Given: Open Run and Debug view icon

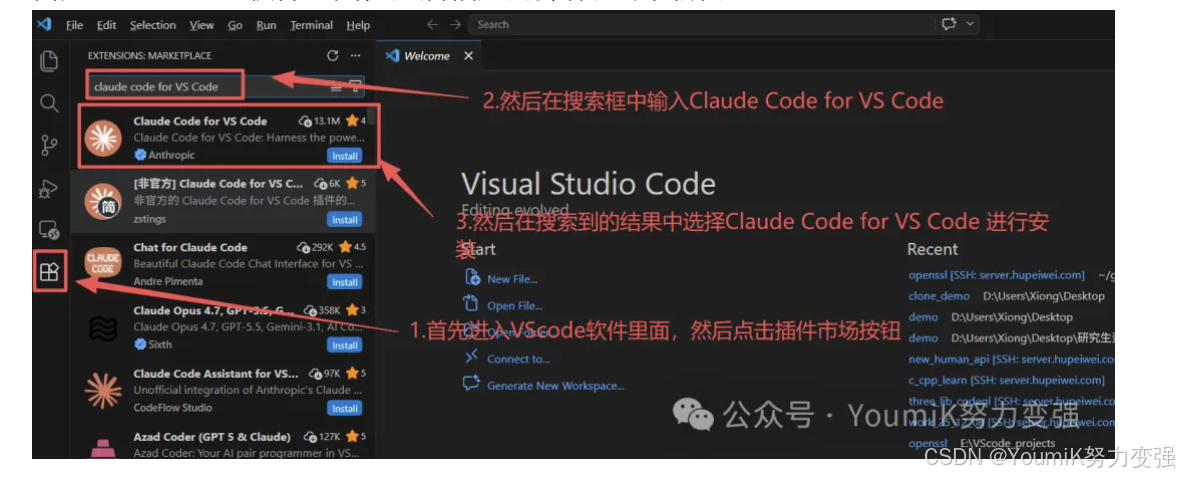Looking at the screenshot, I should click(49, 188).
